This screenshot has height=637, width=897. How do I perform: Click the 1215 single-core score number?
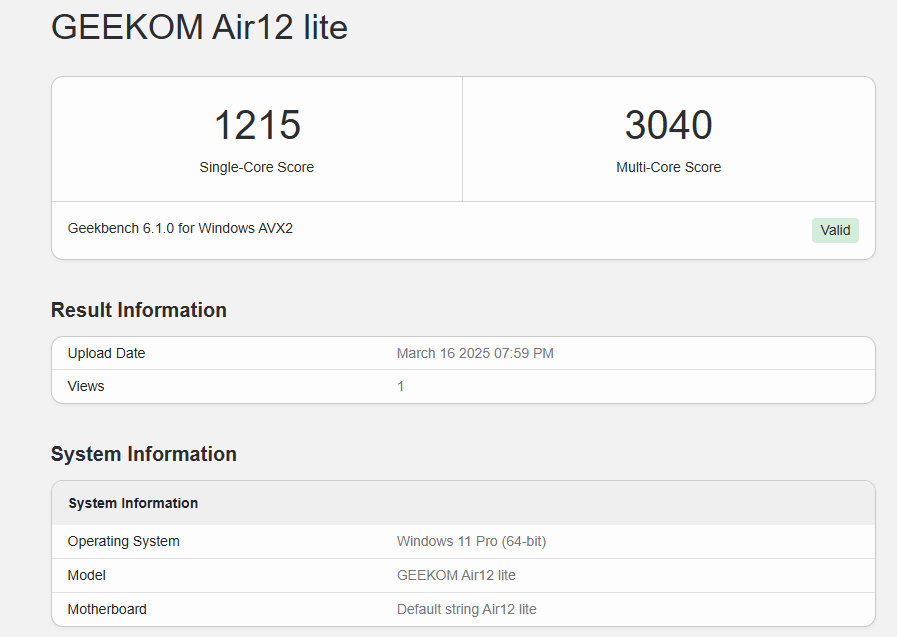coord(257,125)
